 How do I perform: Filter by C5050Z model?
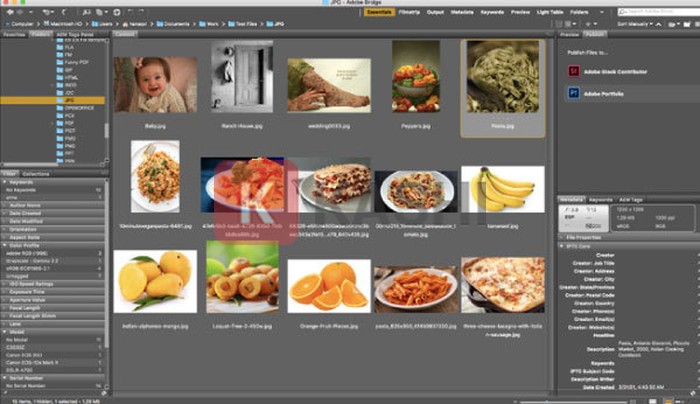[x=53, y=347]
